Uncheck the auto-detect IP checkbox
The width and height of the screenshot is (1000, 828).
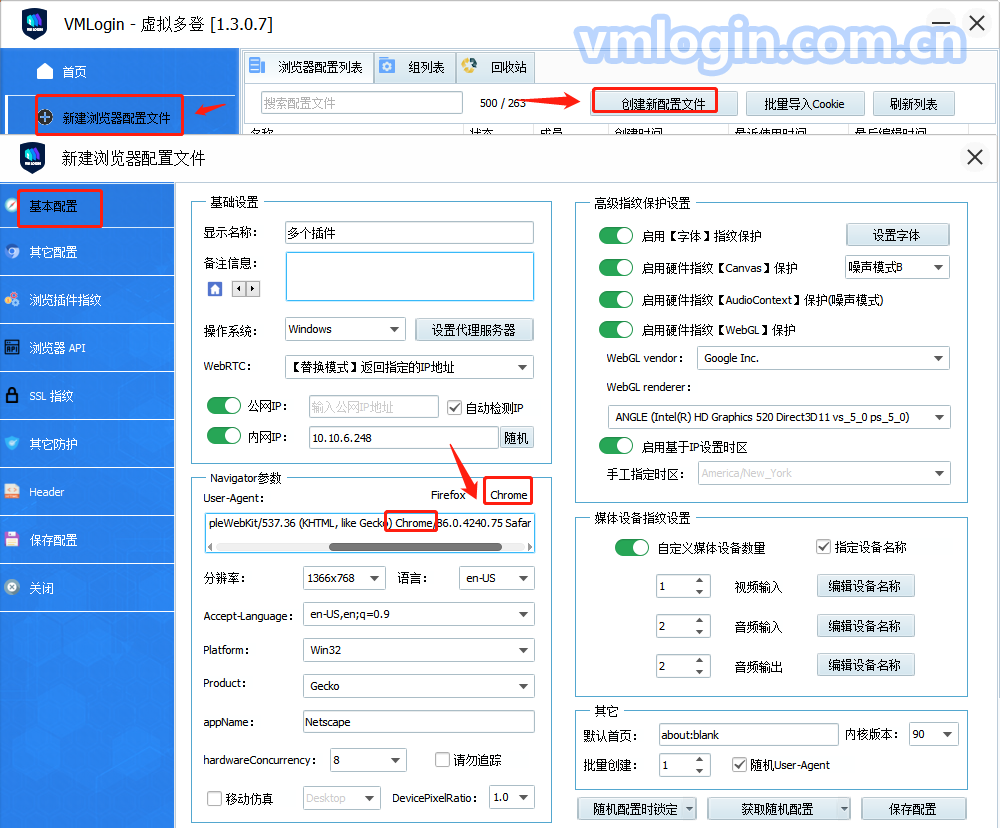coord(455,408)
